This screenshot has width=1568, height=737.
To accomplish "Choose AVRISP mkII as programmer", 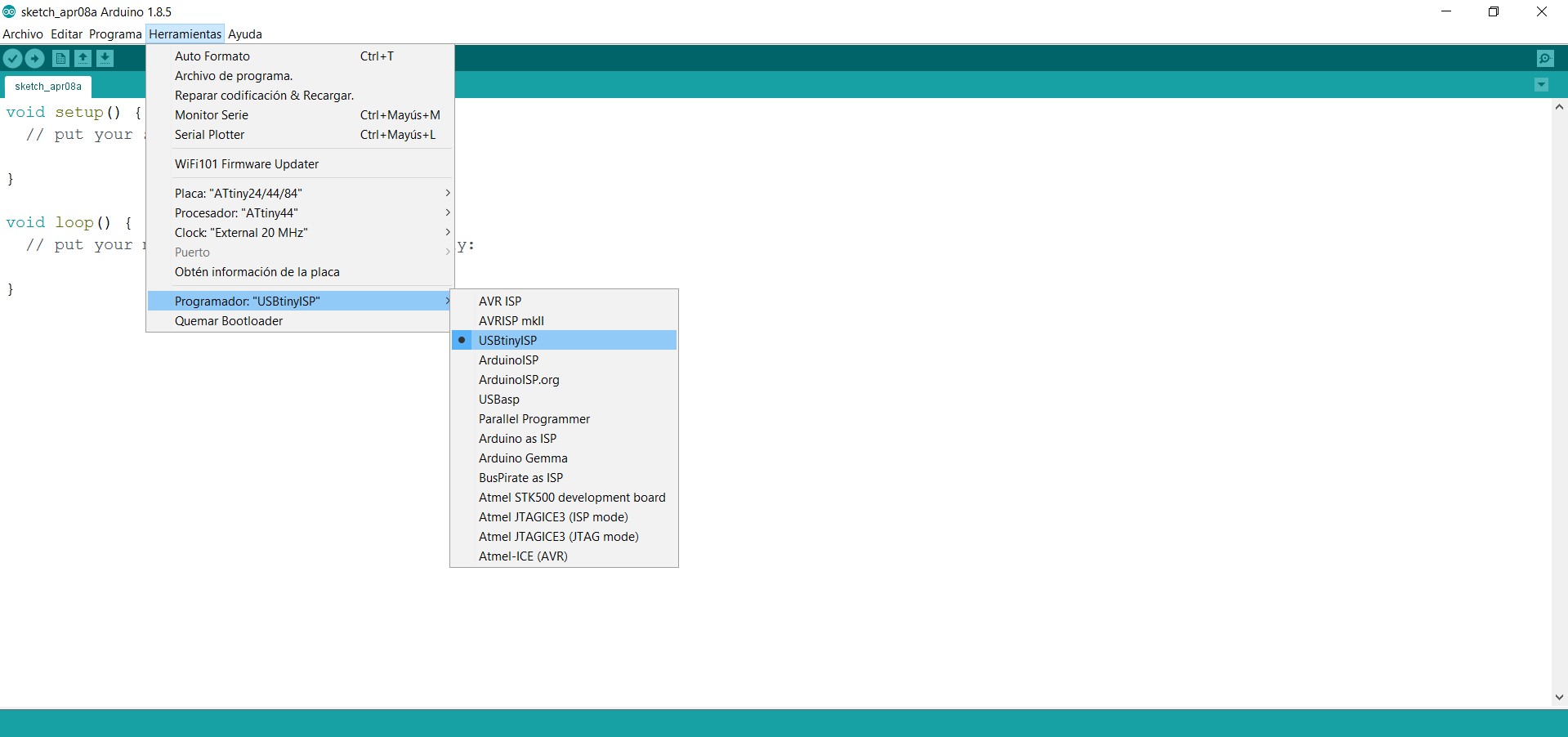I will [x=564, y=320].
